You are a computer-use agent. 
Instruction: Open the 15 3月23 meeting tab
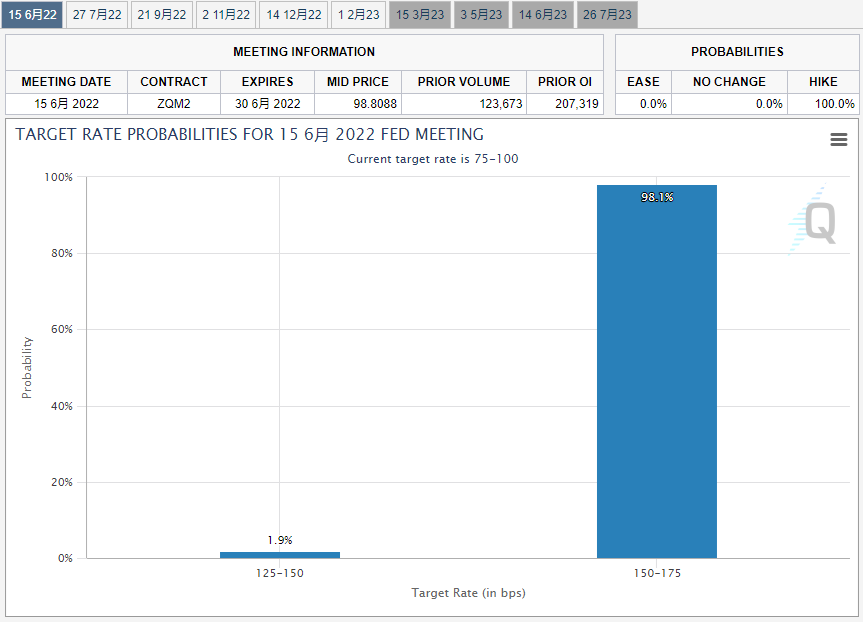420,15
